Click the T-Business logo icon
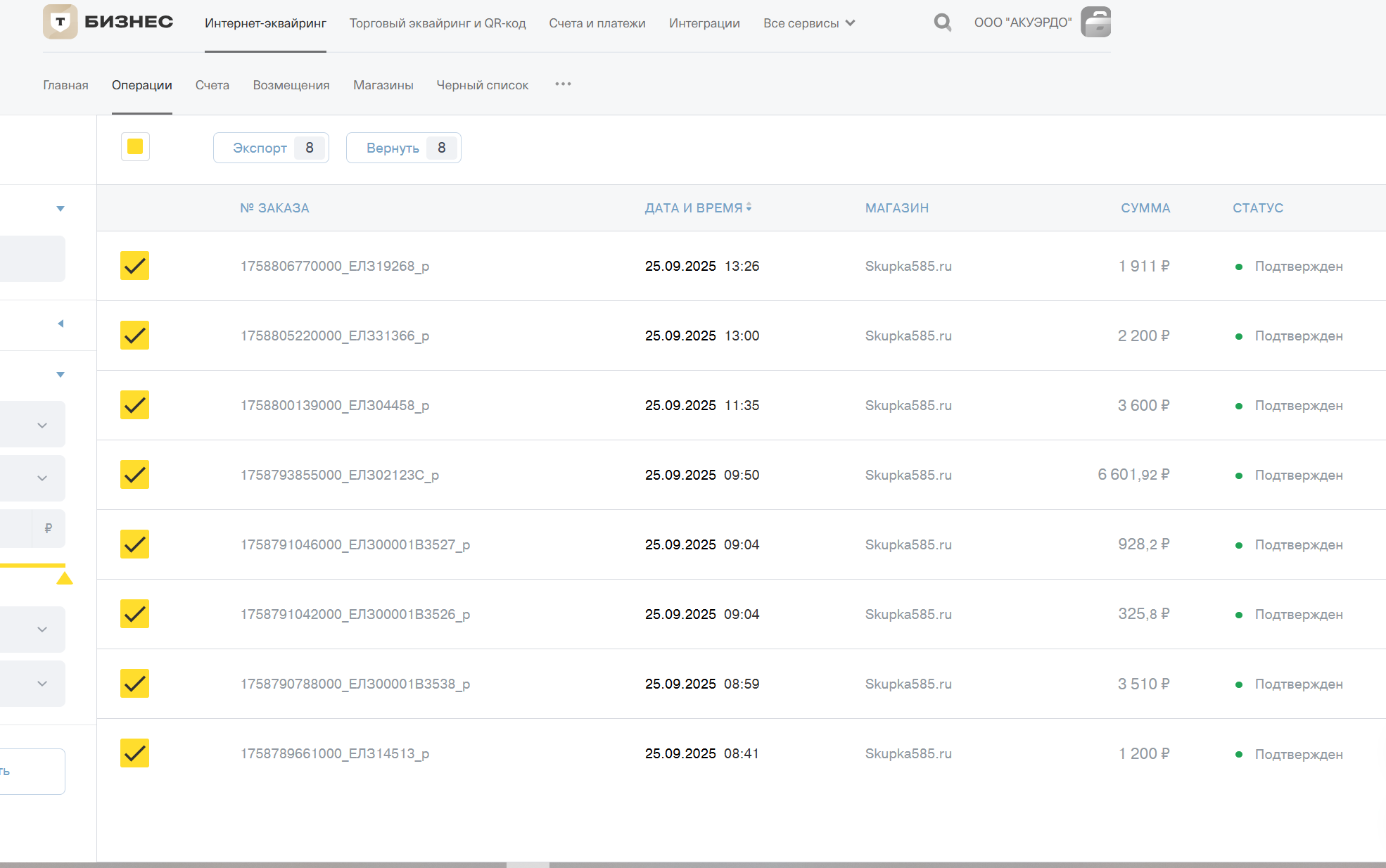Viewport: 1386px width, 868px height. [x=61, y=22]
